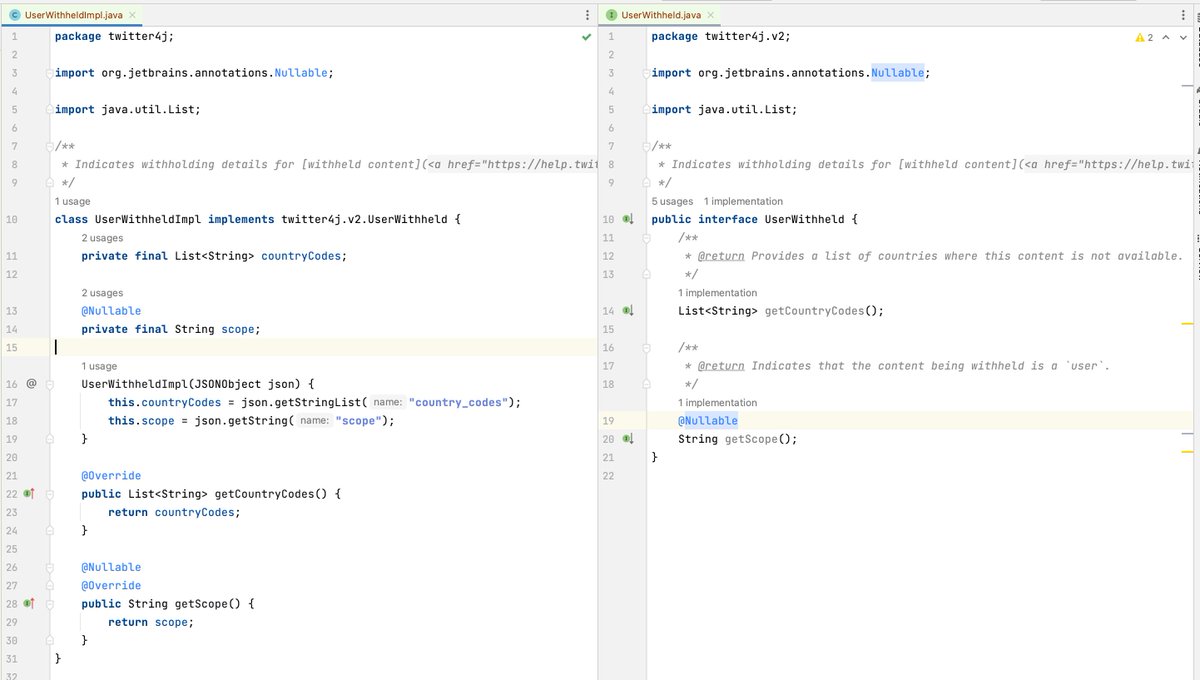Image resolution: width=1200 pixels, height=680 pixels.
Task: Click the yellow warning stripe on the right scrollbar beside line 14
Action: coord(1188,324)
